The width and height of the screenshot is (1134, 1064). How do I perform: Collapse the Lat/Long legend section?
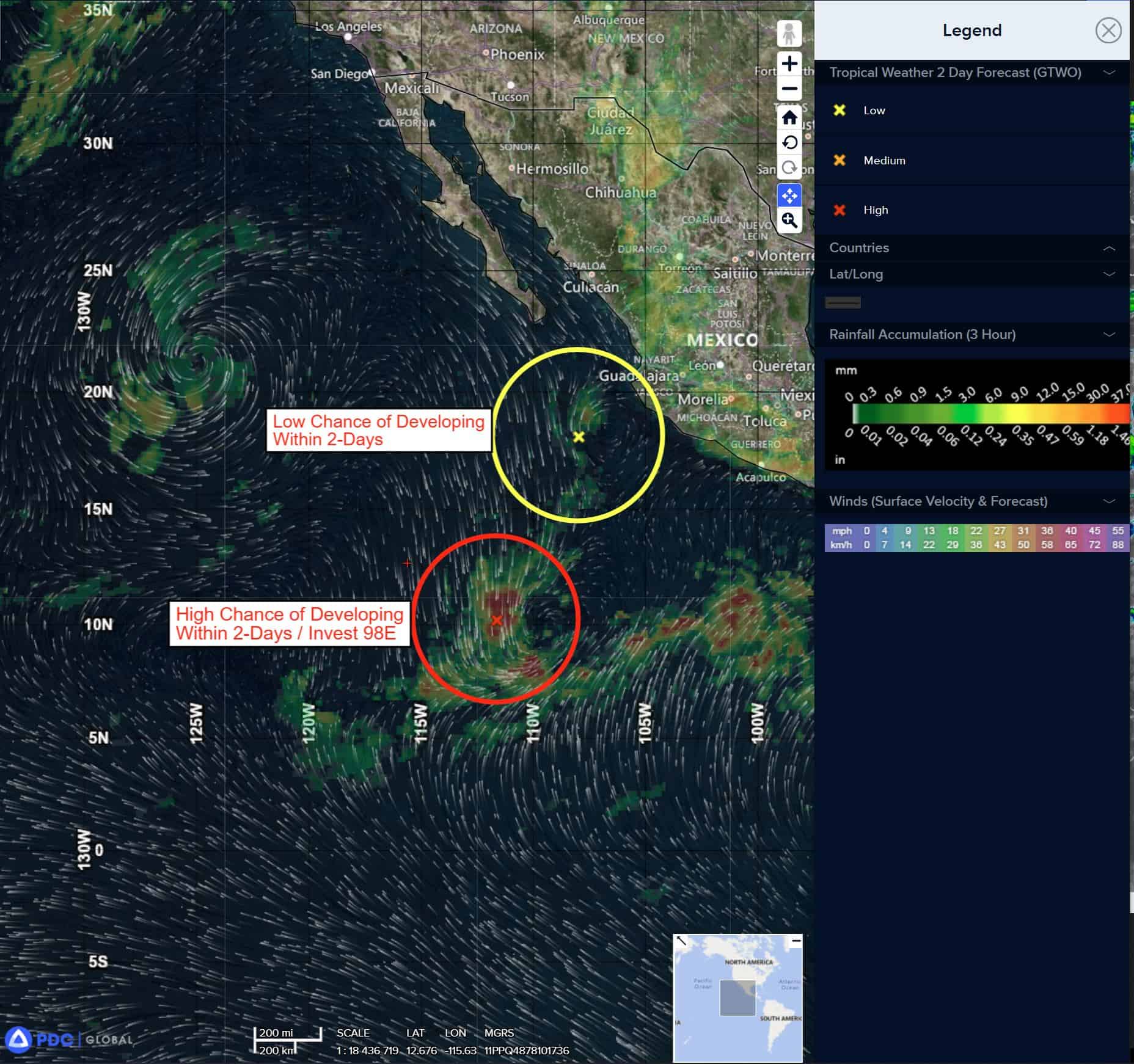click(1109, 274)
